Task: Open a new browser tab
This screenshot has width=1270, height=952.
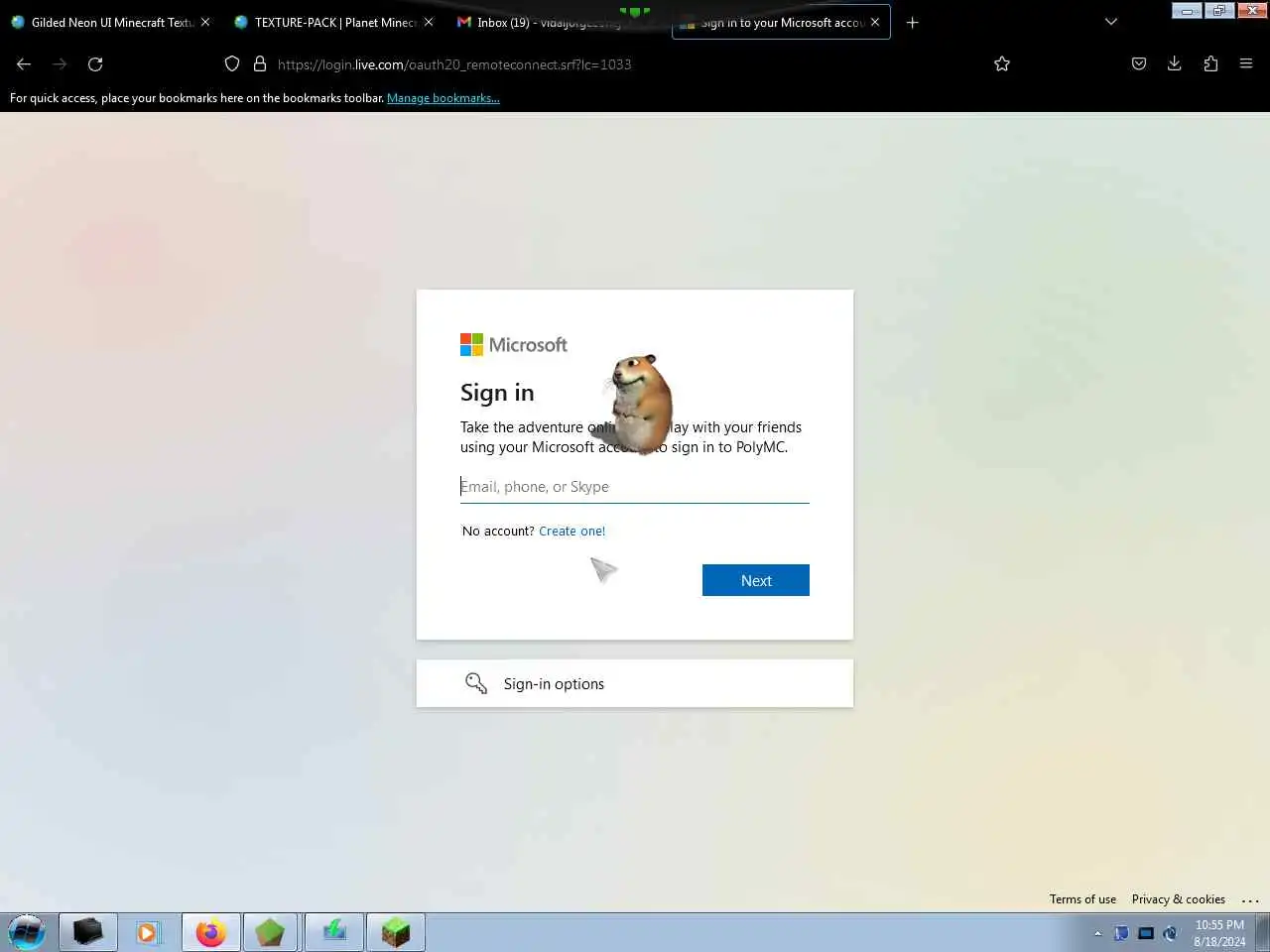Action: pyautogui.click(x=913, y=23)
